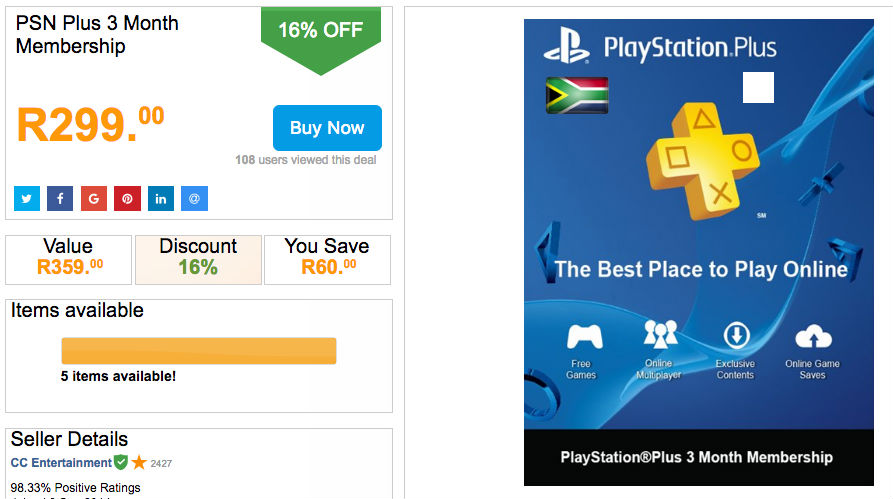Click the Exclusive Contents download icon
This screenshot has width=893, height=499.
tap(736, 336)
